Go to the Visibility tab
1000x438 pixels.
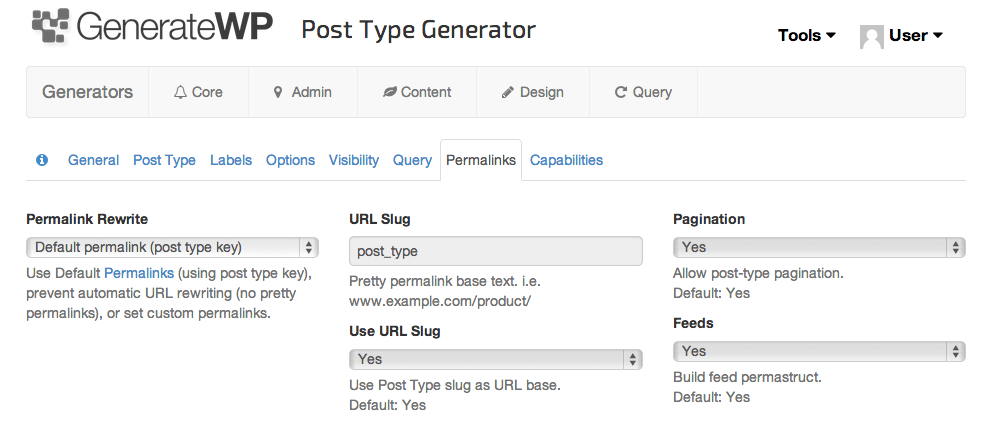(354, 160)
